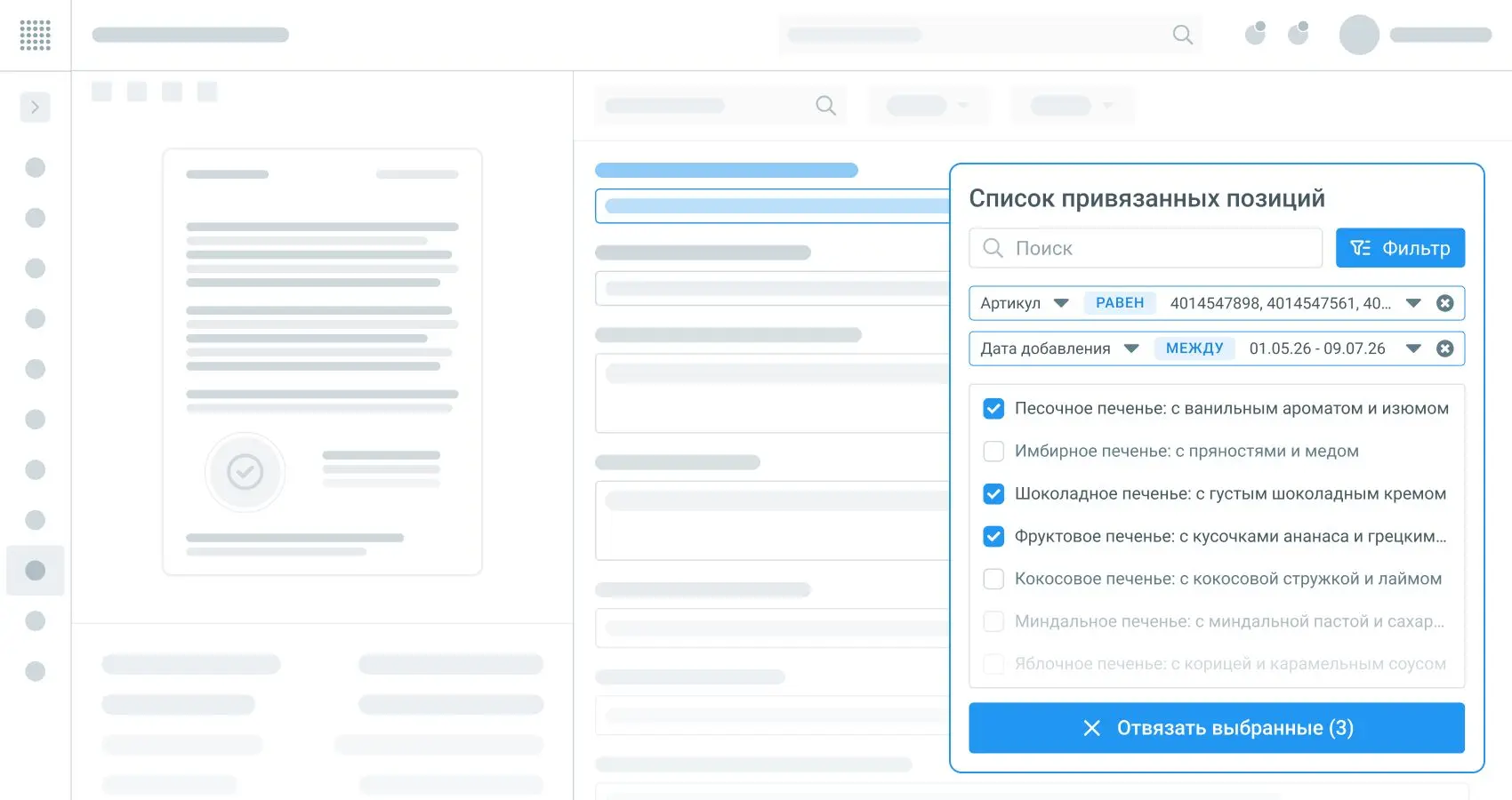Click the magnifier in the right pane toolbar
Viewport: 1512px width, 800px height.
pyautogui.click(x=825, y=106)
